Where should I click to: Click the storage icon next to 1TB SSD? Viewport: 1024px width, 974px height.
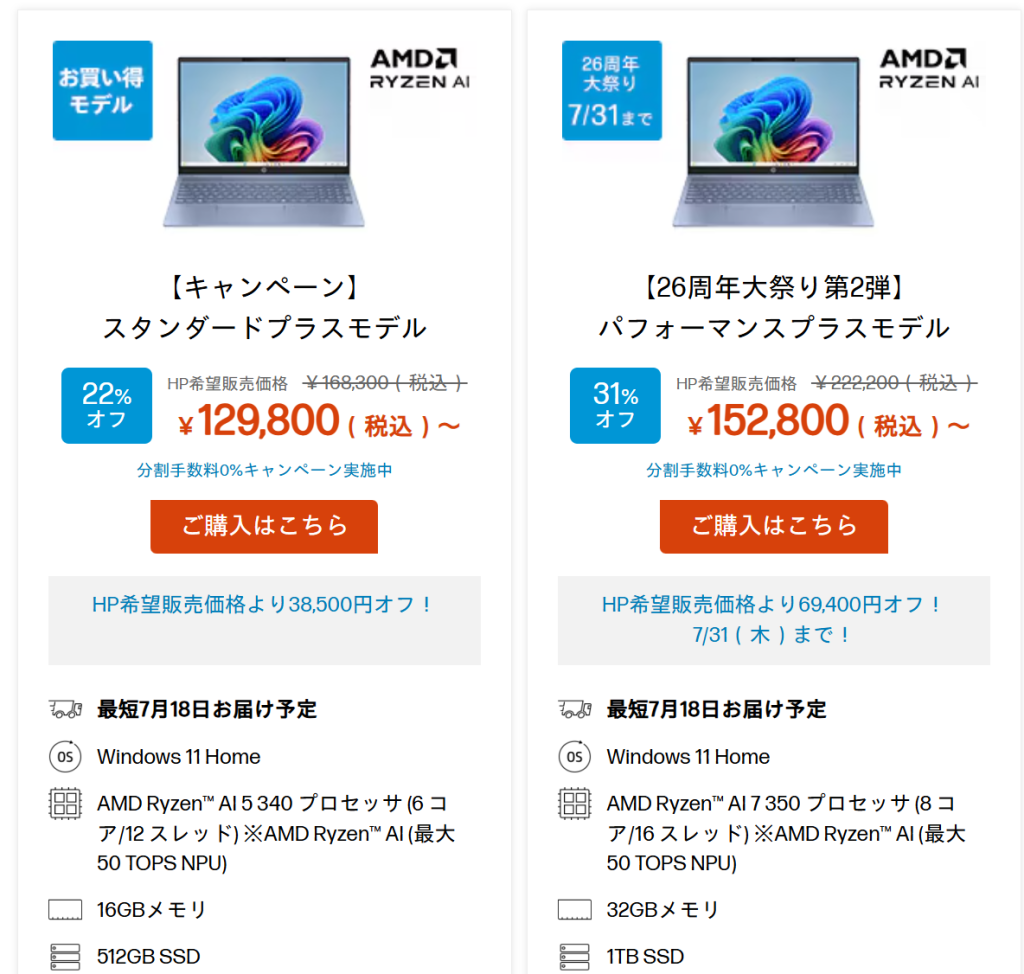[574, 956]
